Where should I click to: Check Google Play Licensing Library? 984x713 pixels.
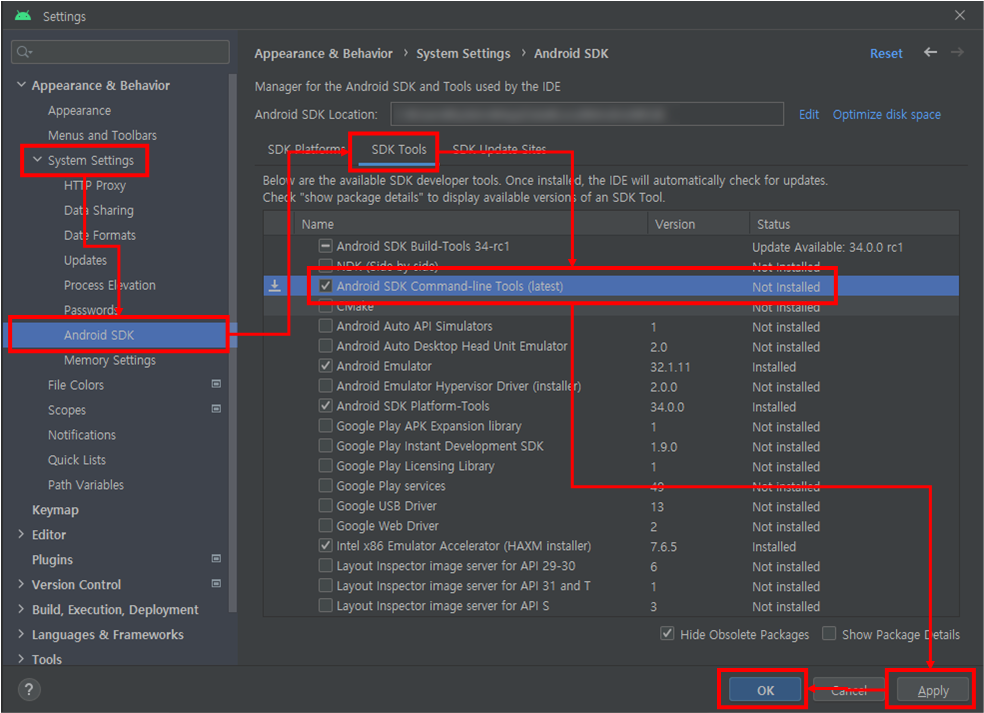[x=326, y=466]
